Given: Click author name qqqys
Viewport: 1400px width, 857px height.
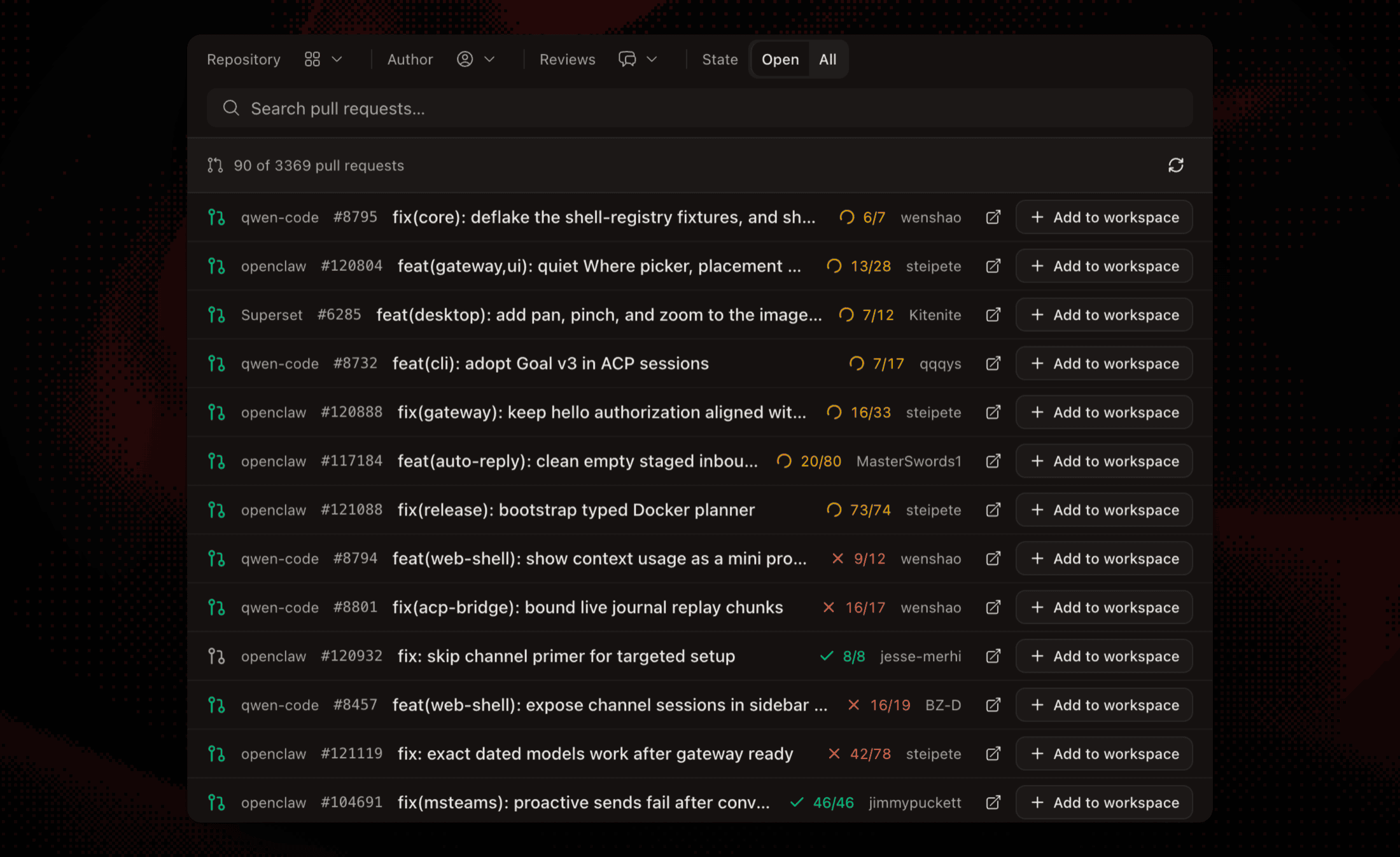Looking at the screenshot, I should pyautogui.click(x=940, y=364).
